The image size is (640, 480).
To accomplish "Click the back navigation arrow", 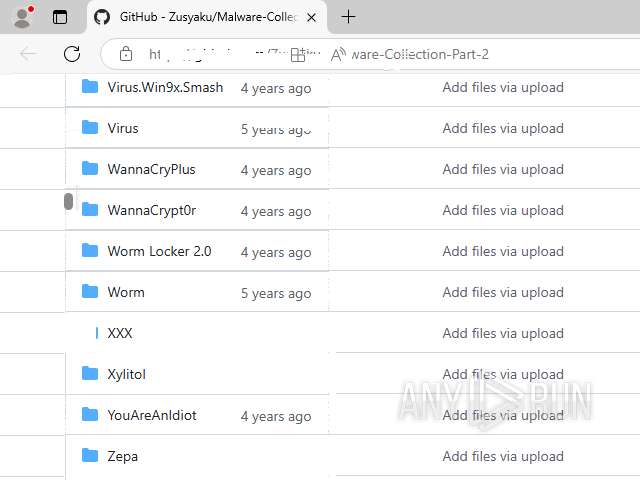I will 28,54.
